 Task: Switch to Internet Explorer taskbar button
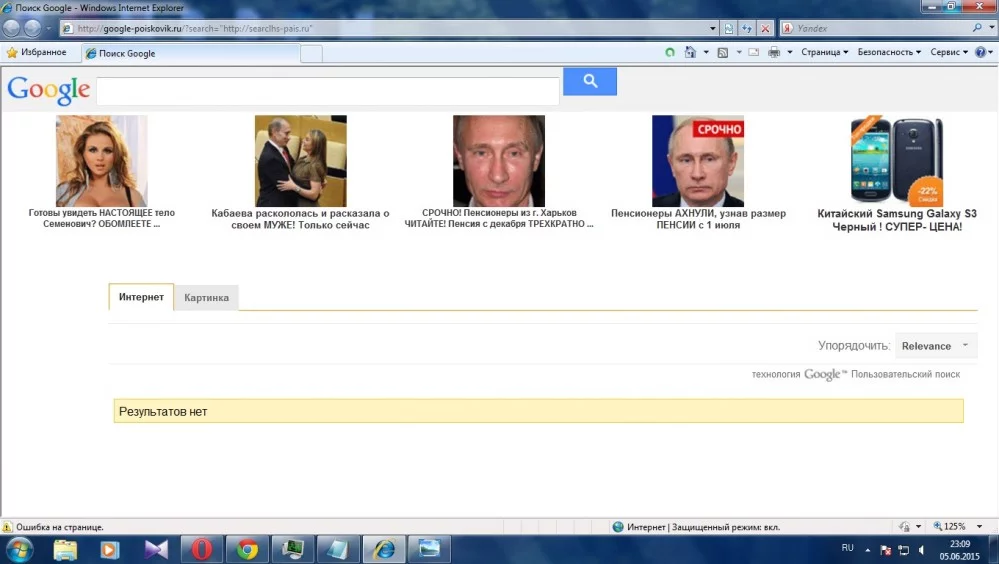coord(384,549)
